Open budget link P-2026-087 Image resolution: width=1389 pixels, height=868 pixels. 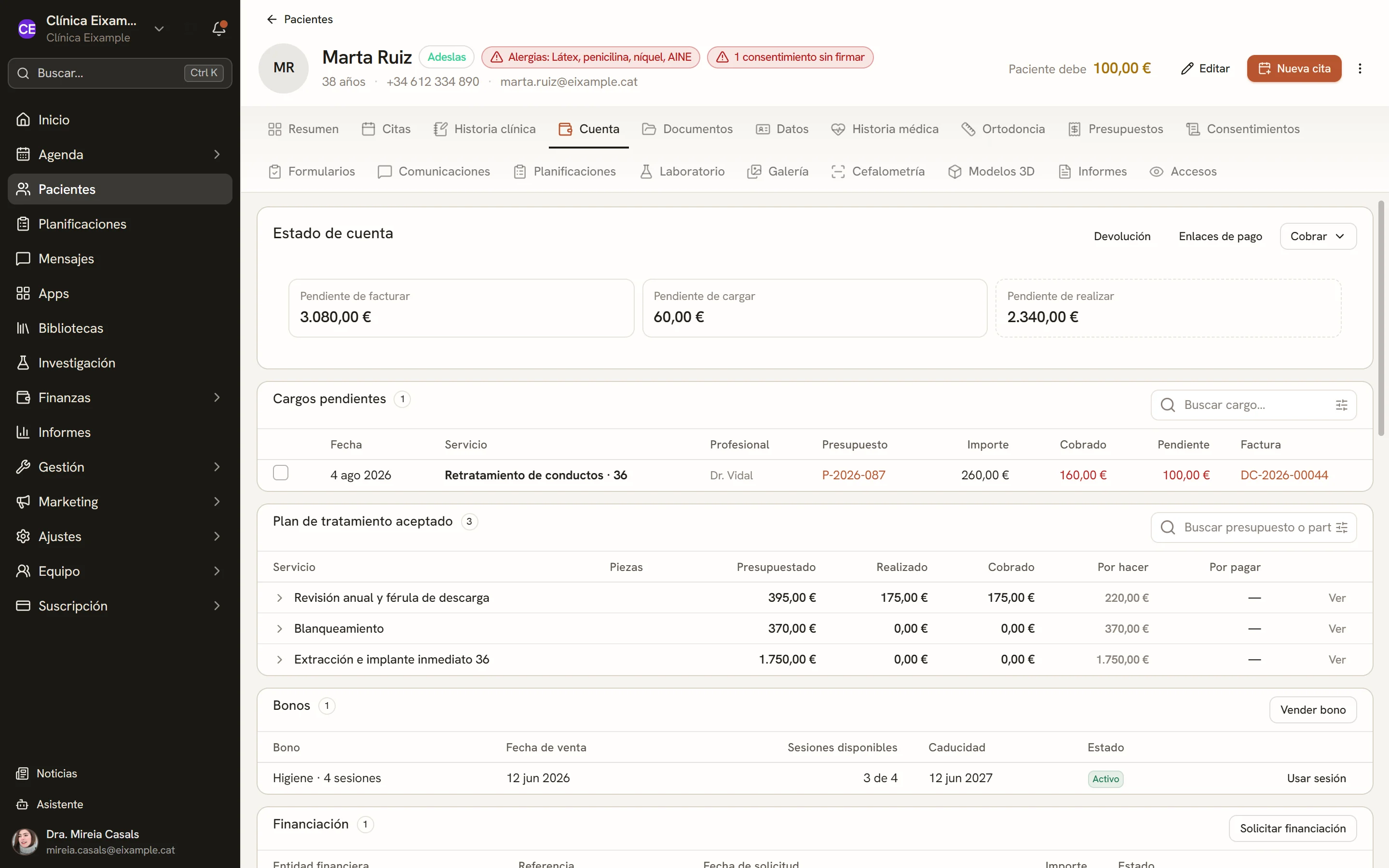pyautogui.click(x=854, y=475)
